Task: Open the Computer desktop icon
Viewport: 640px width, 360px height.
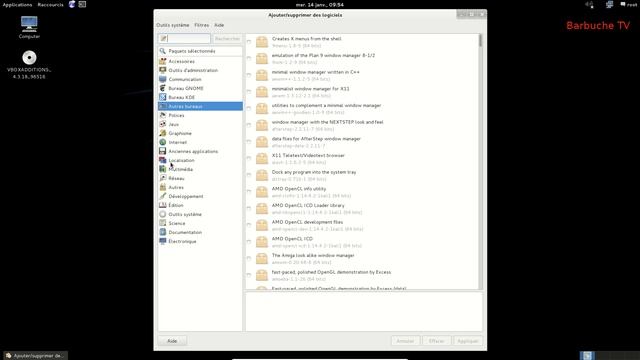Action: tap(29, 27)
